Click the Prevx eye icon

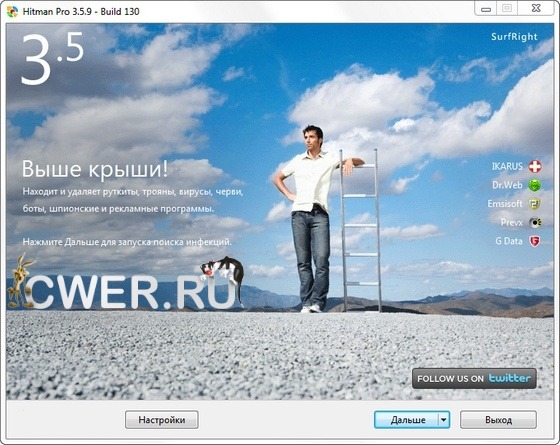point(535,222)
